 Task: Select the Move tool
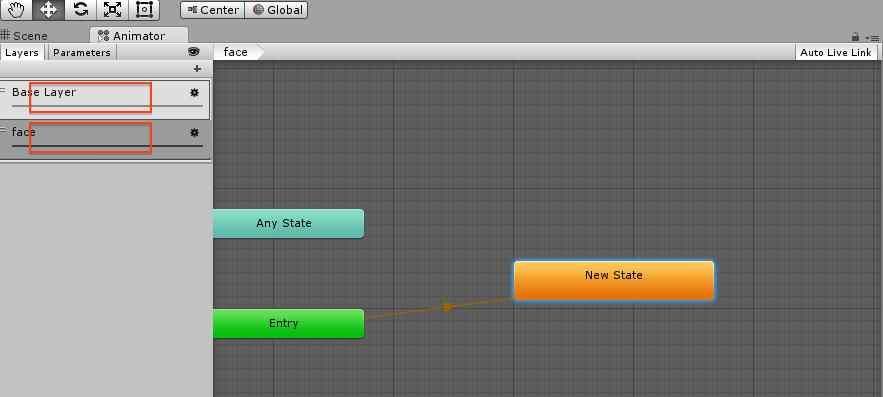[x=48, y=10]
